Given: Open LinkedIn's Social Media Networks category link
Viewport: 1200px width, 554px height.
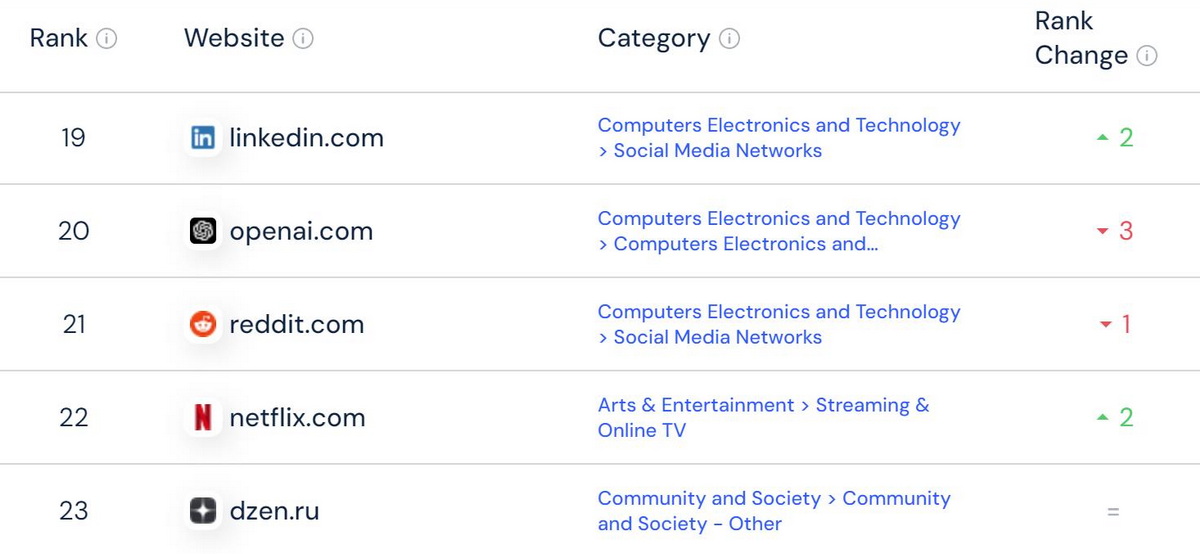Looking at the screenshot, I should (717, 151).
